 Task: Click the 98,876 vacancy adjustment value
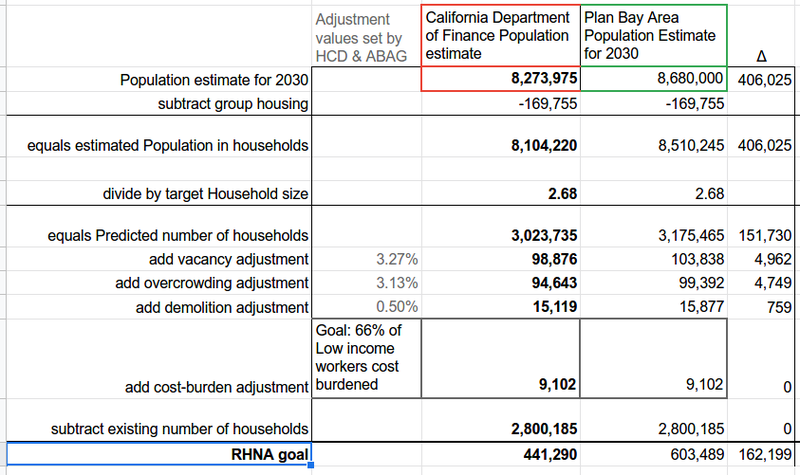[x=498, y=258]
